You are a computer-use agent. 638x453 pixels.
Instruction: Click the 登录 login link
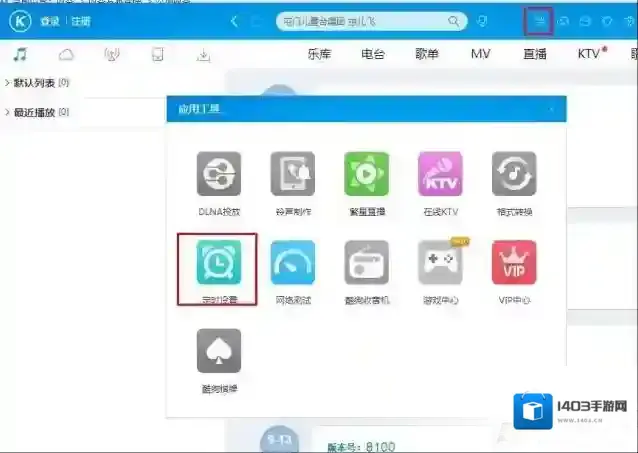pyautogui.click(x=49, y=21)
